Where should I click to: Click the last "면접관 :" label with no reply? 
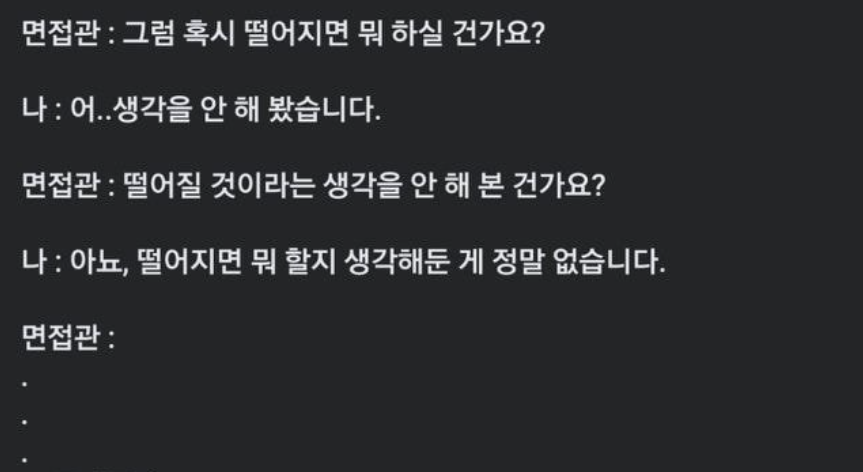click(68, 338)
